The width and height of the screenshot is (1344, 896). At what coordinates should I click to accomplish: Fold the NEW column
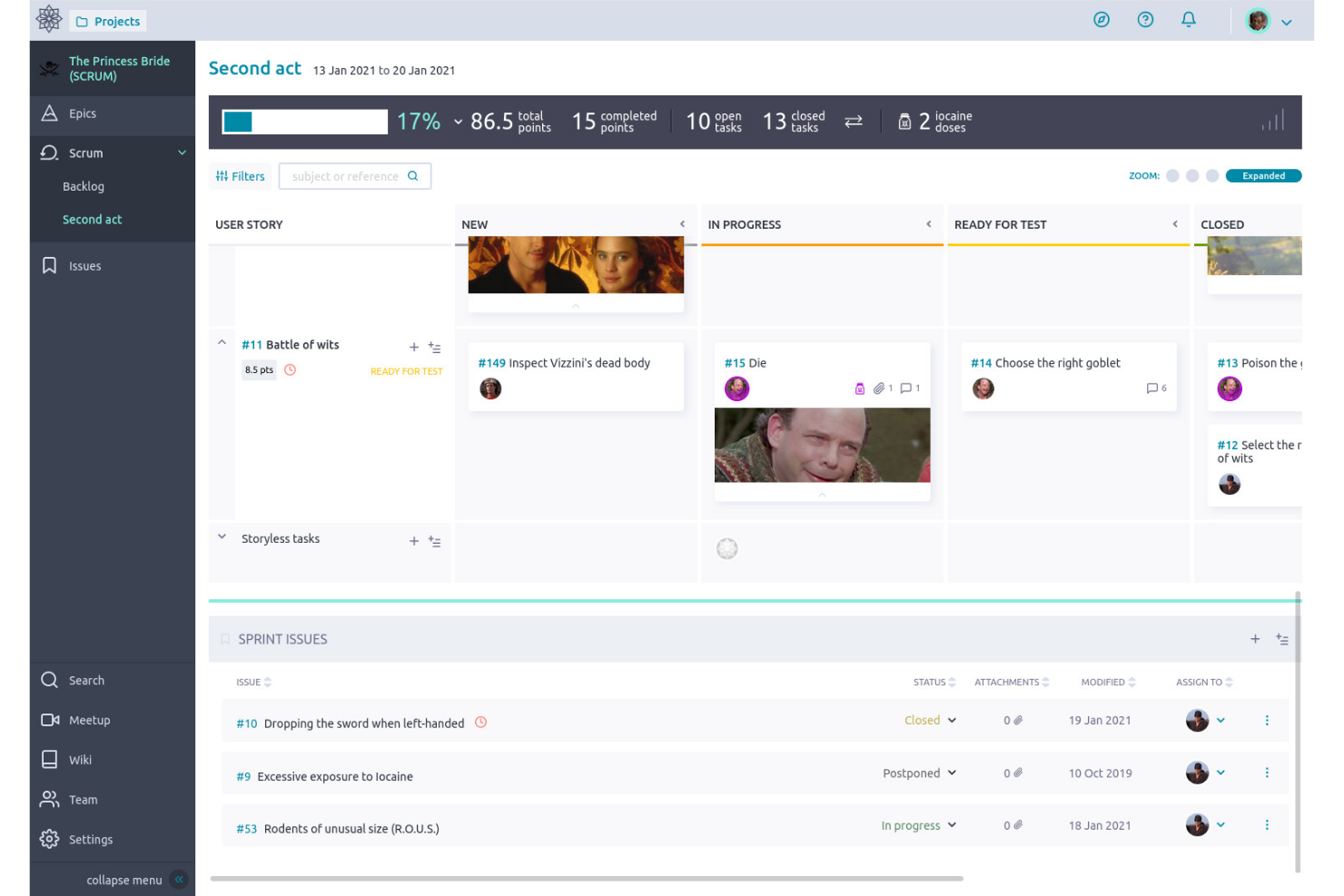(x=682, y=224)
